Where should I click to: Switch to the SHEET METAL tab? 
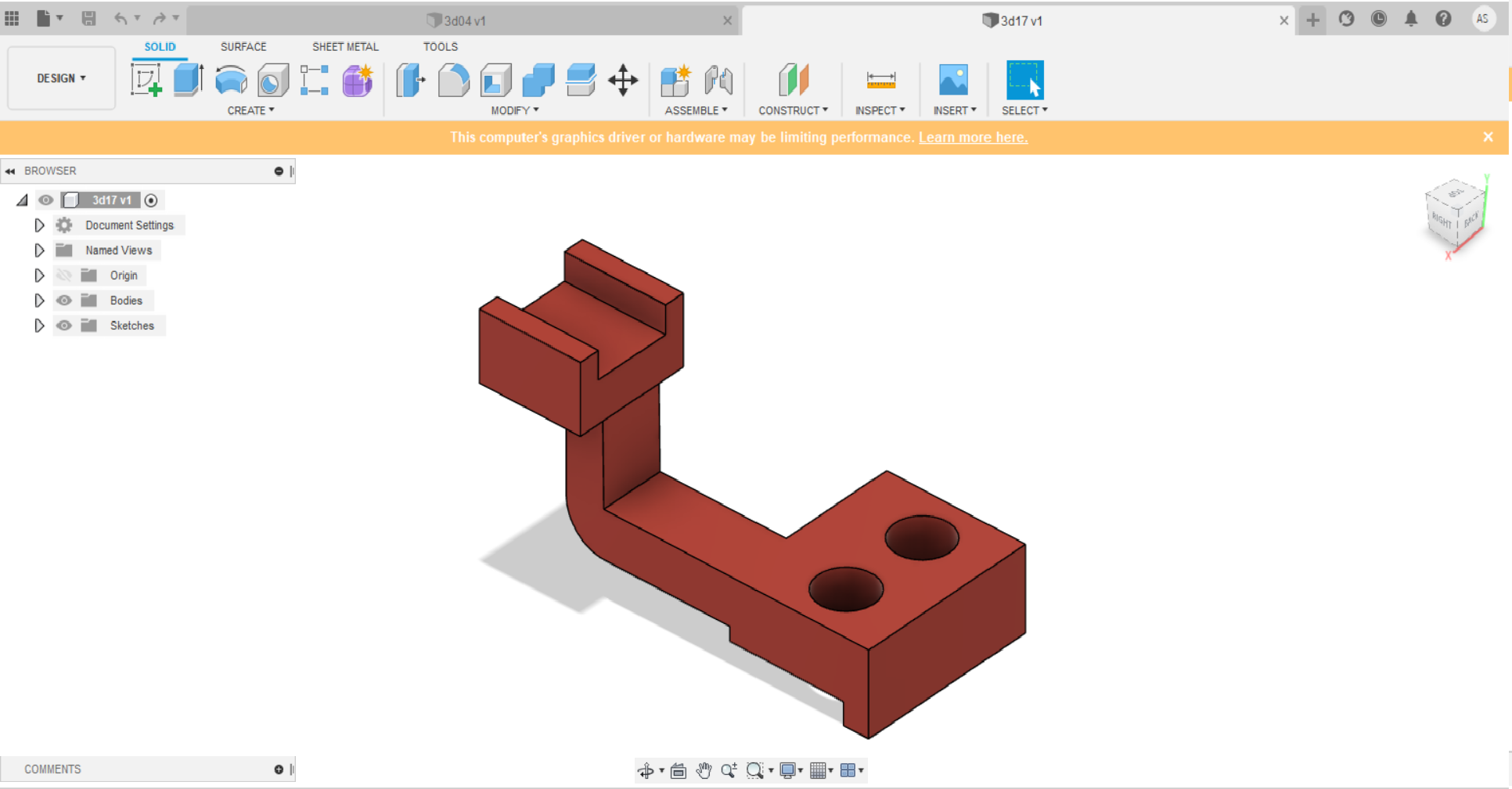tap(345, 47)
